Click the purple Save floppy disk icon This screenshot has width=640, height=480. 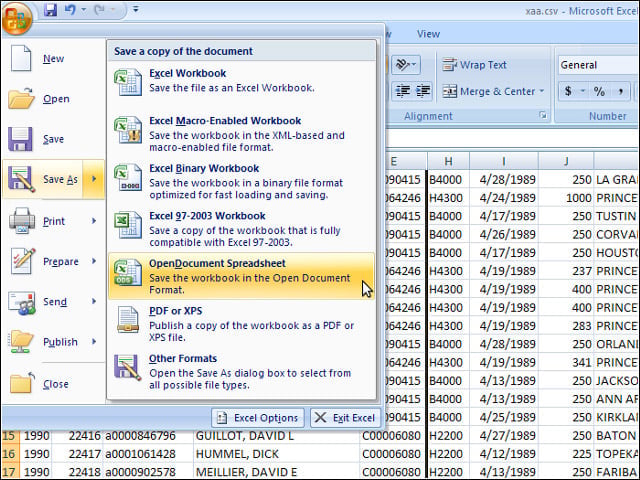[x=20, y=139]
